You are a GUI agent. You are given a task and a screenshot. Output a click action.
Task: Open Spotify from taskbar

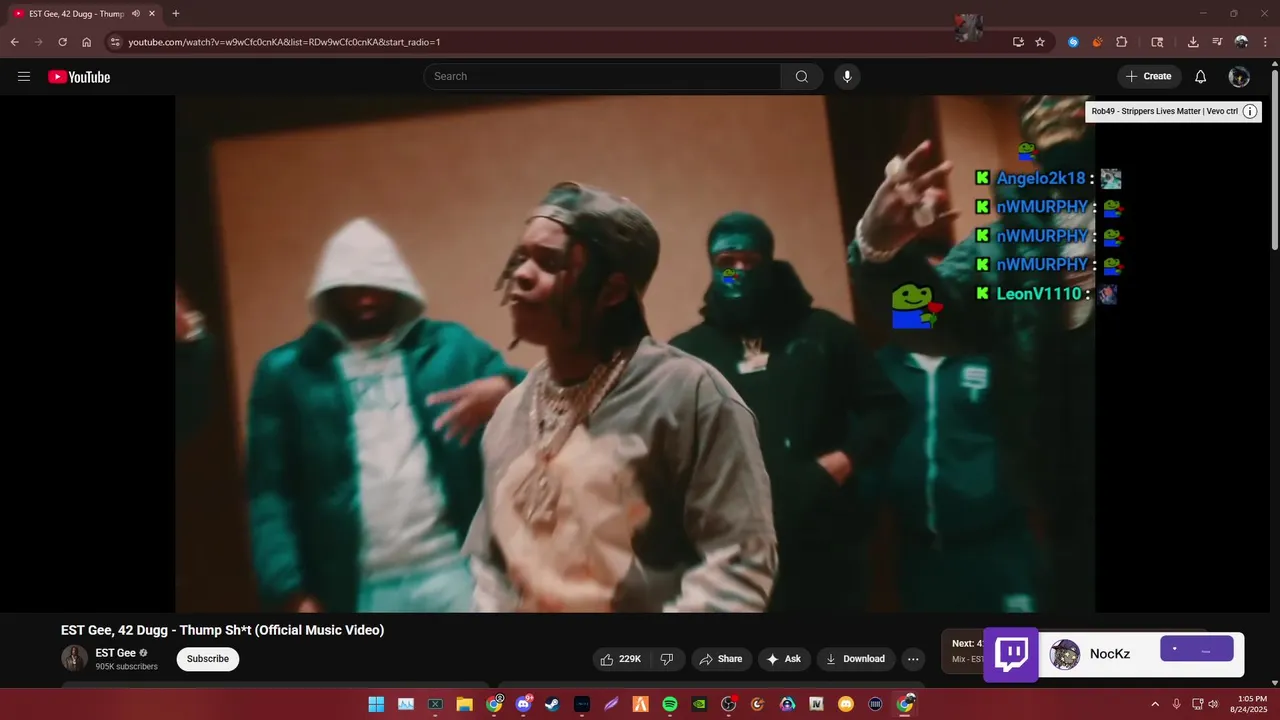[670, 704]
